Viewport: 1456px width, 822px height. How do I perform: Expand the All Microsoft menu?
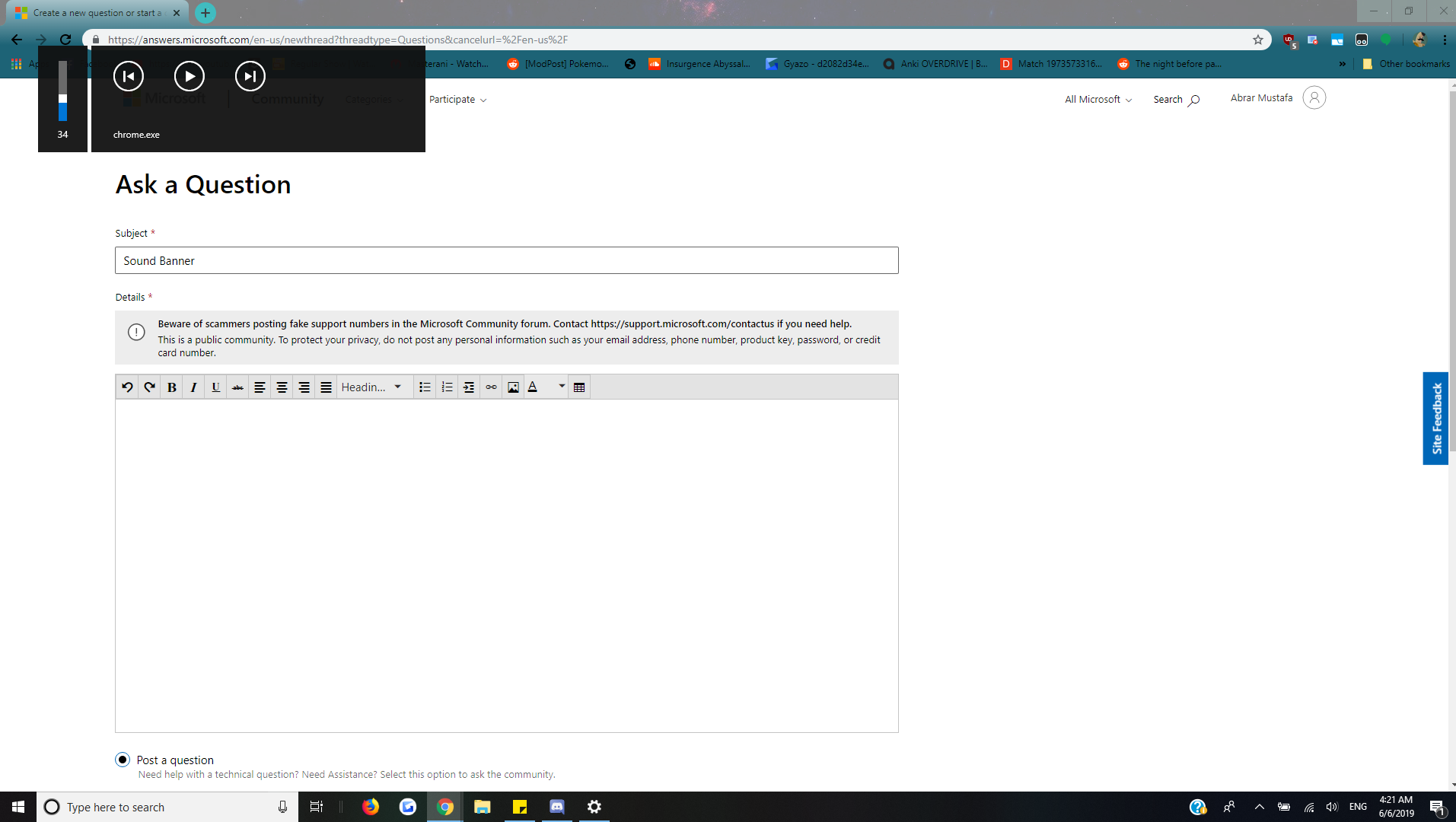tap(1098, 99)
